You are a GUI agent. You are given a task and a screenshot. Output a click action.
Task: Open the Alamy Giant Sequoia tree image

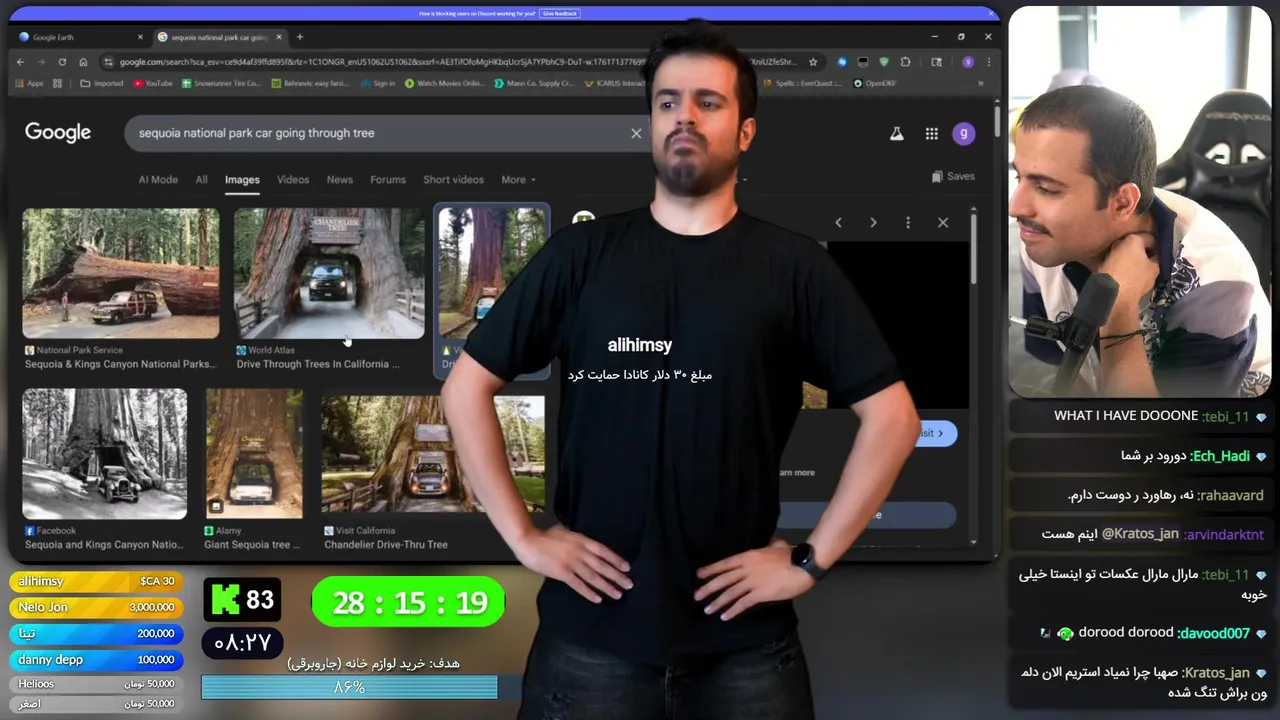[254, 454]
